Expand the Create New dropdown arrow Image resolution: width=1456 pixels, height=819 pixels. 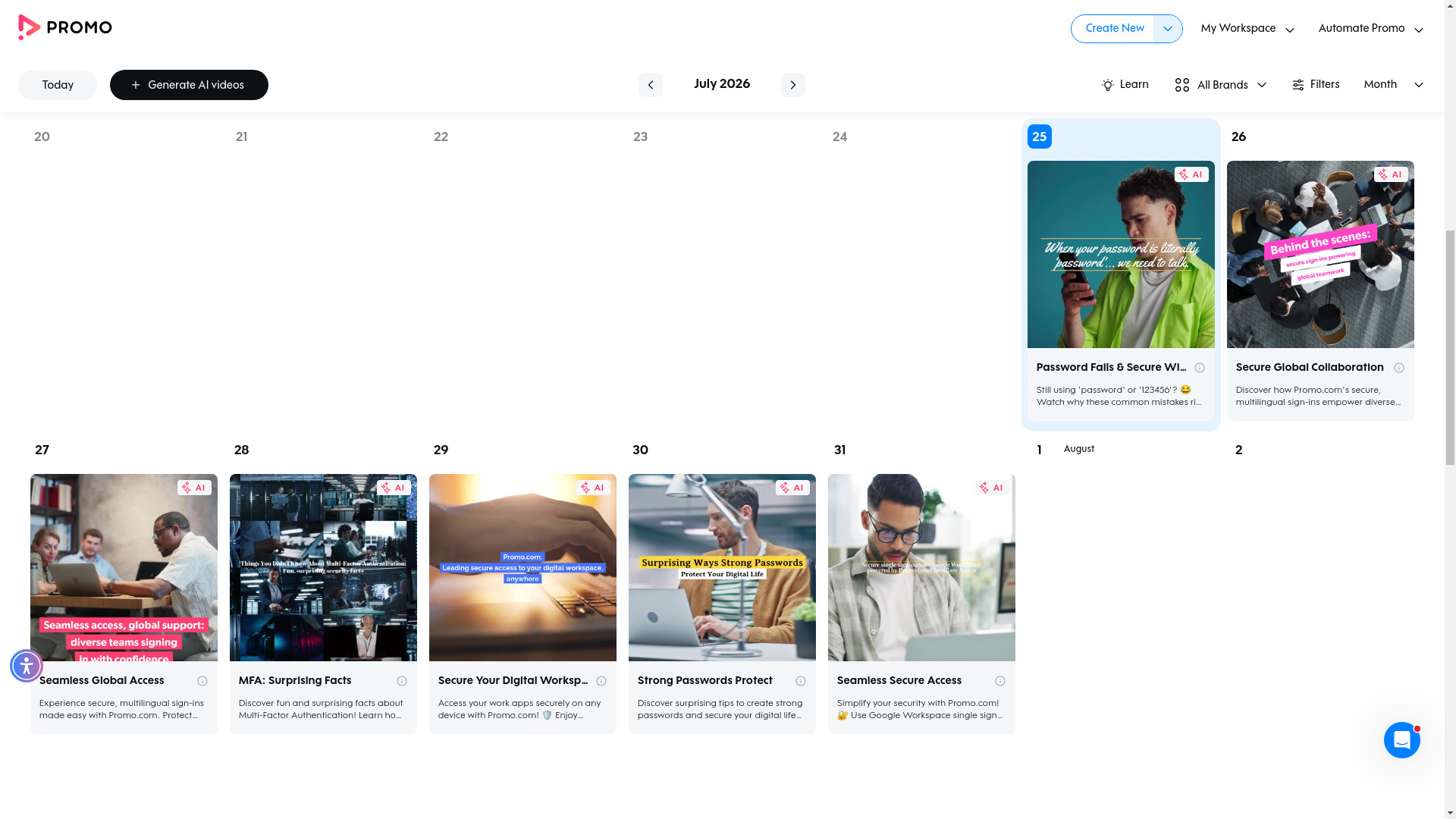coord(1168,29)
